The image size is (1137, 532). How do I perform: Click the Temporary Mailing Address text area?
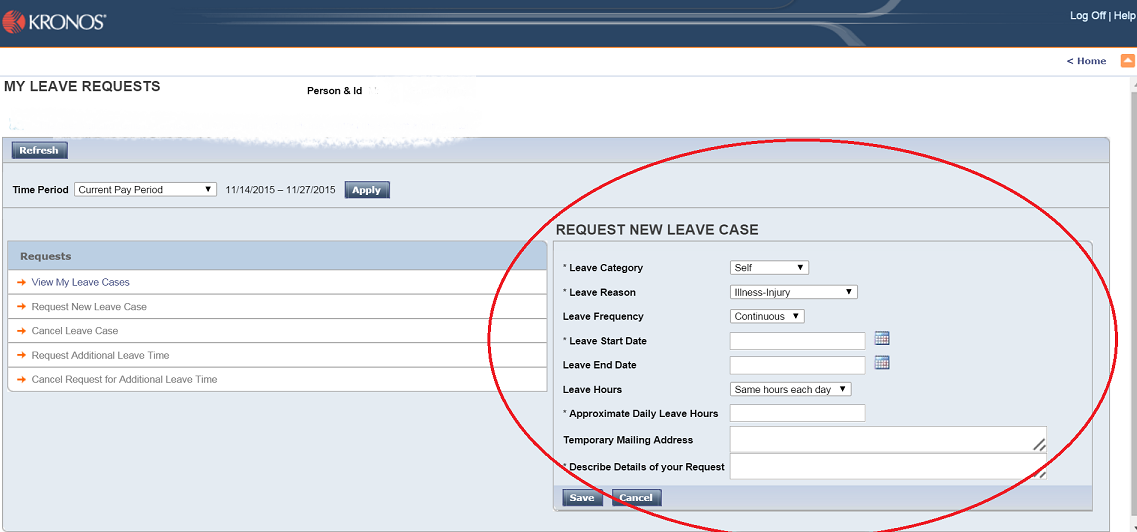pos(888,439)
